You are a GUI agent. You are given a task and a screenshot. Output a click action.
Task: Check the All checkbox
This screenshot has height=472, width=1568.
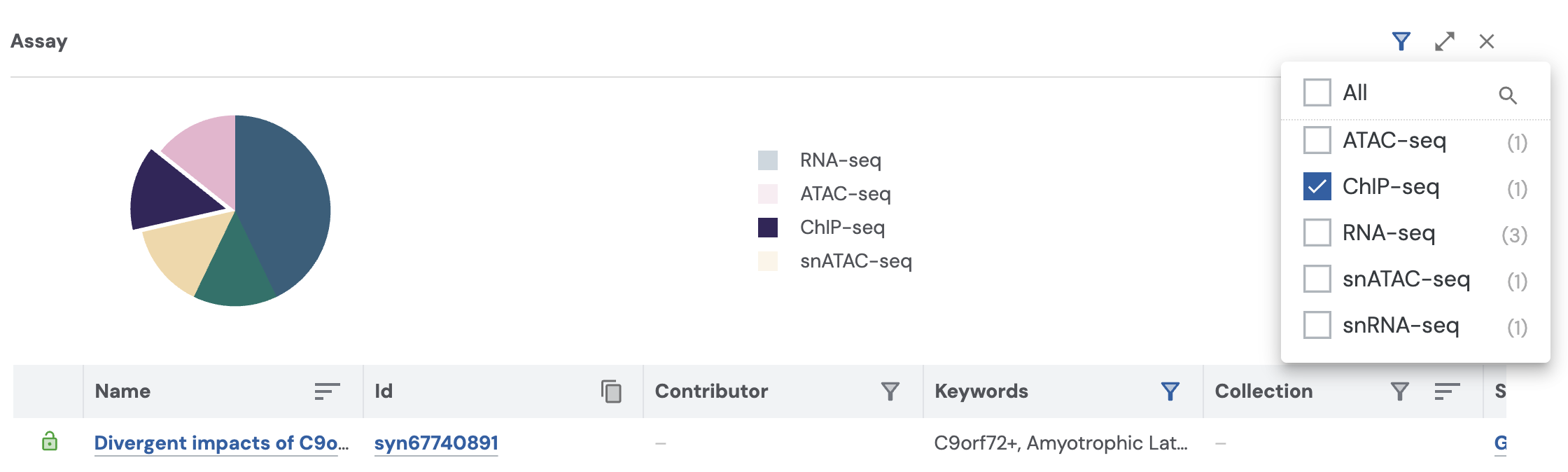point(1317,92)
